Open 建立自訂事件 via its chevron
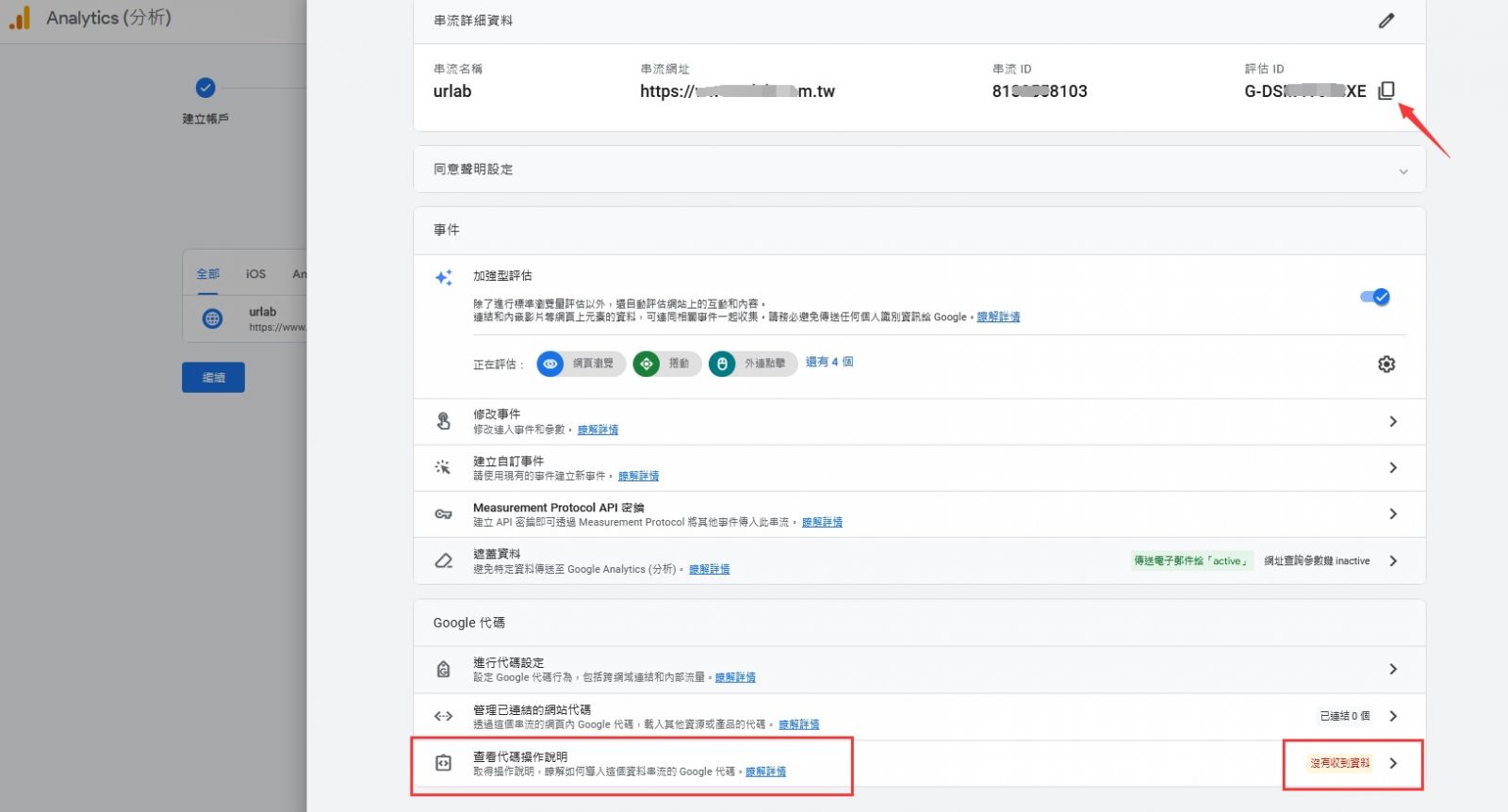The image size is (1508, 812). pos(1393,467)
